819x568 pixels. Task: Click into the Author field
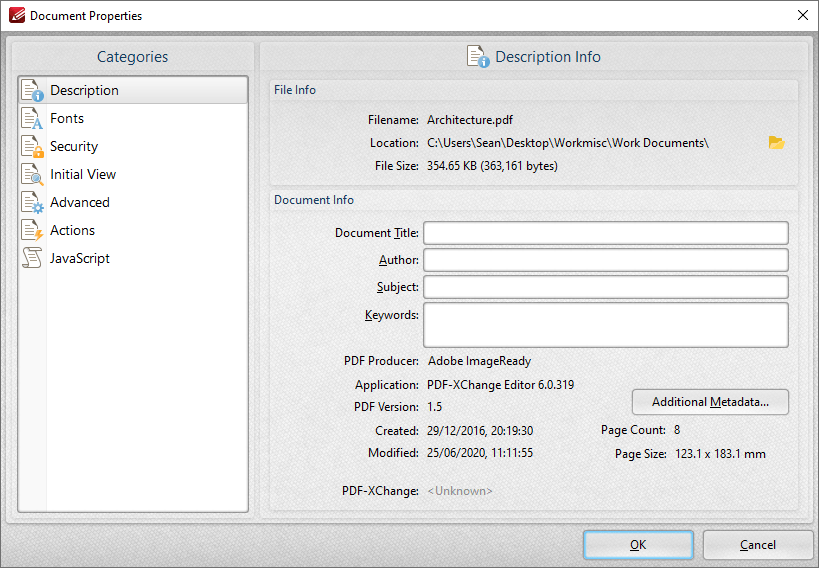(606, 260)
